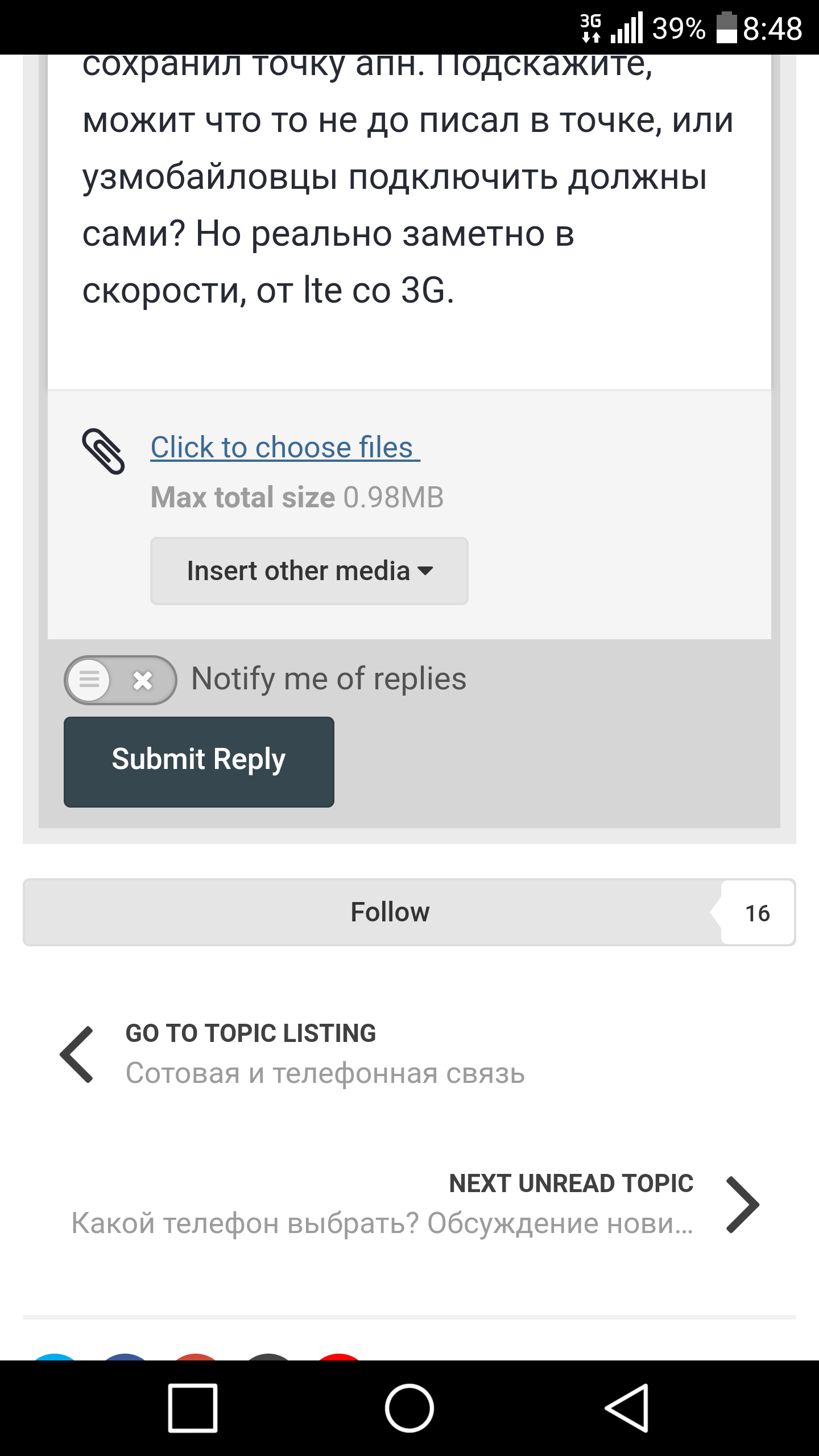Tap the signal strength bars icon

tap(626, 28)
